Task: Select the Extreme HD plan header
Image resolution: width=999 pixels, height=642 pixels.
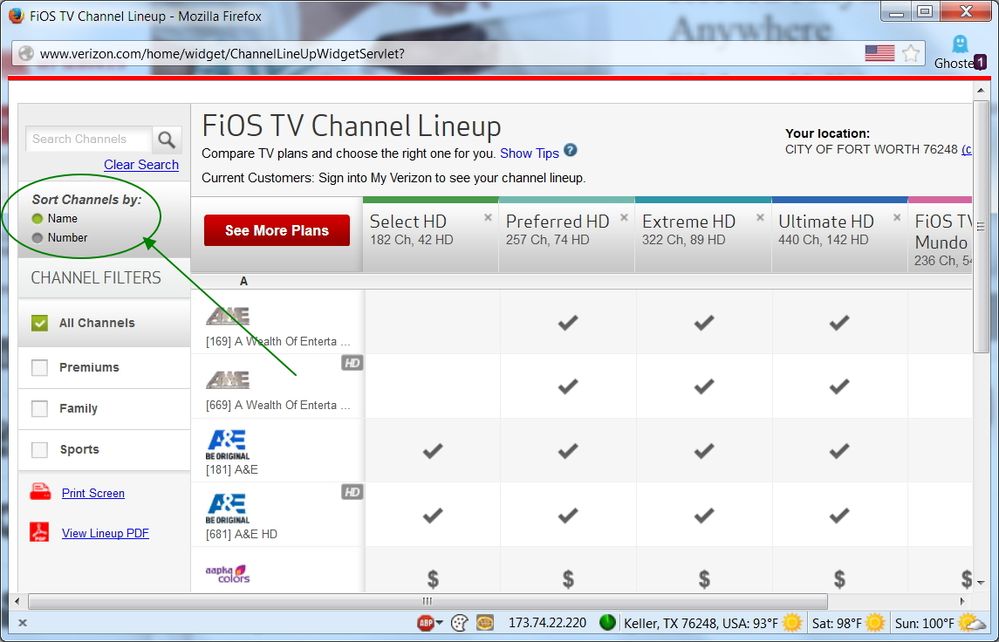Action: click(x=703, y=234)
